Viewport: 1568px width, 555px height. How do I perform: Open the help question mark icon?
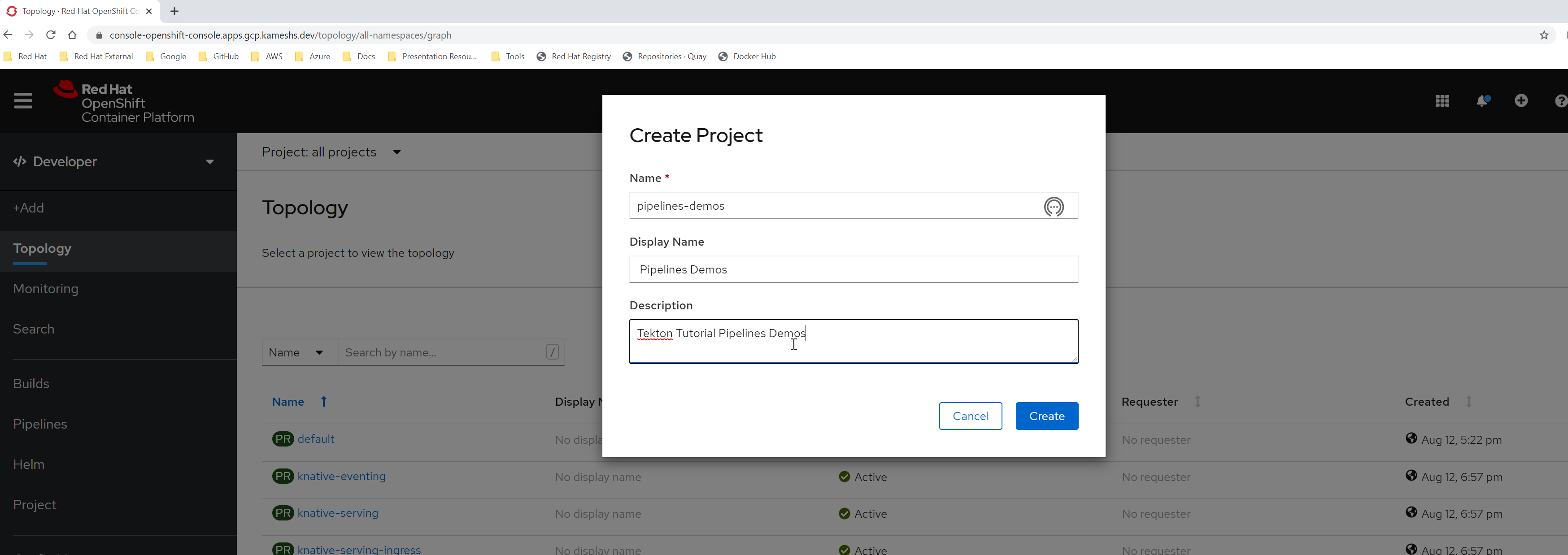[x=1561, y=101]
